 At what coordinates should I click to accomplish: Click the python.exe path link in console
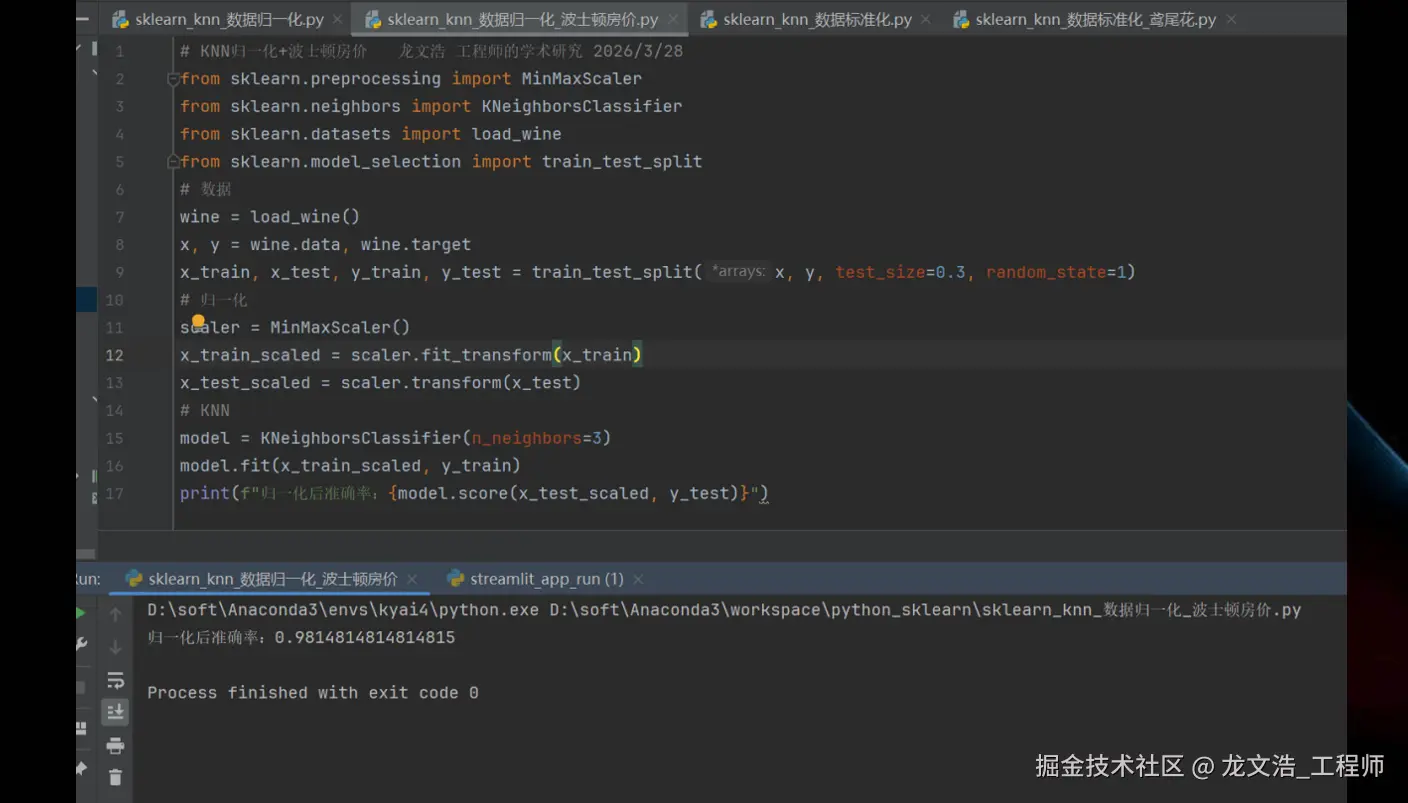tap(343, 610)
